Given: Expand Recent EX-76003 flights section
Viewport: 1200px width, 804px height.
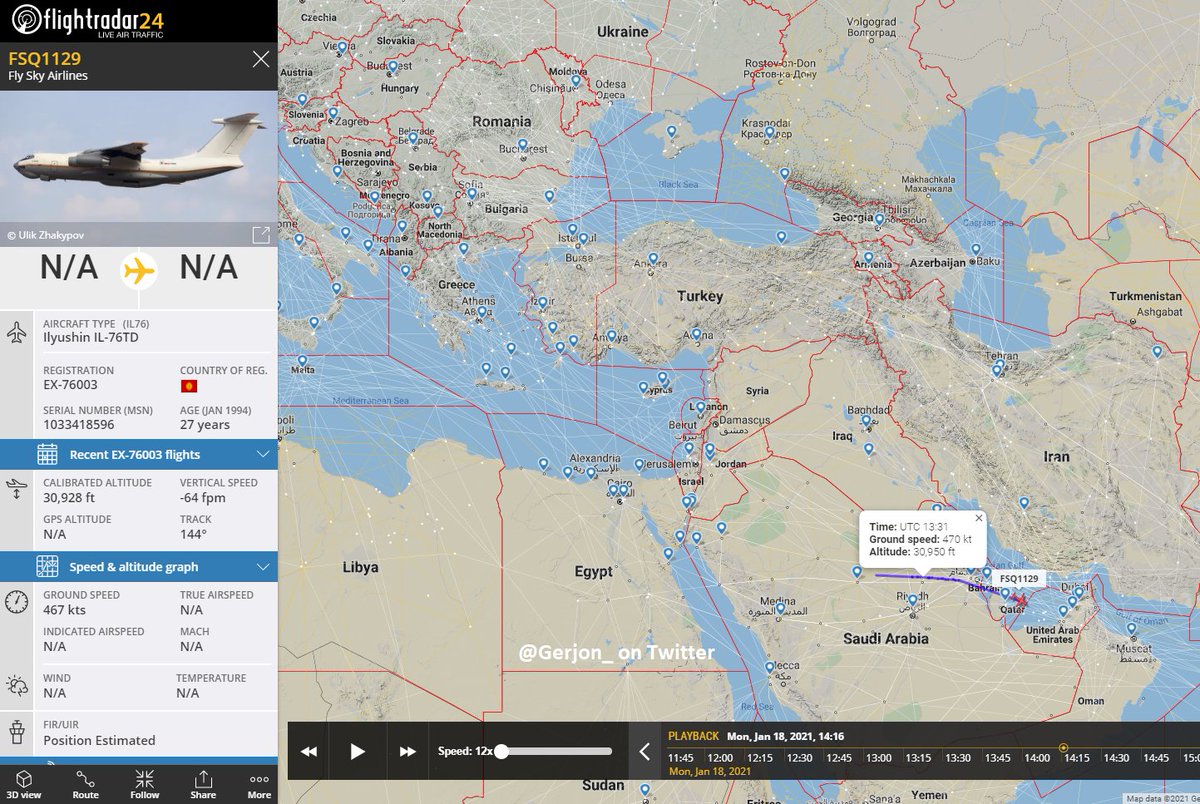Looking at the screenshot, I should click(139, 455).
